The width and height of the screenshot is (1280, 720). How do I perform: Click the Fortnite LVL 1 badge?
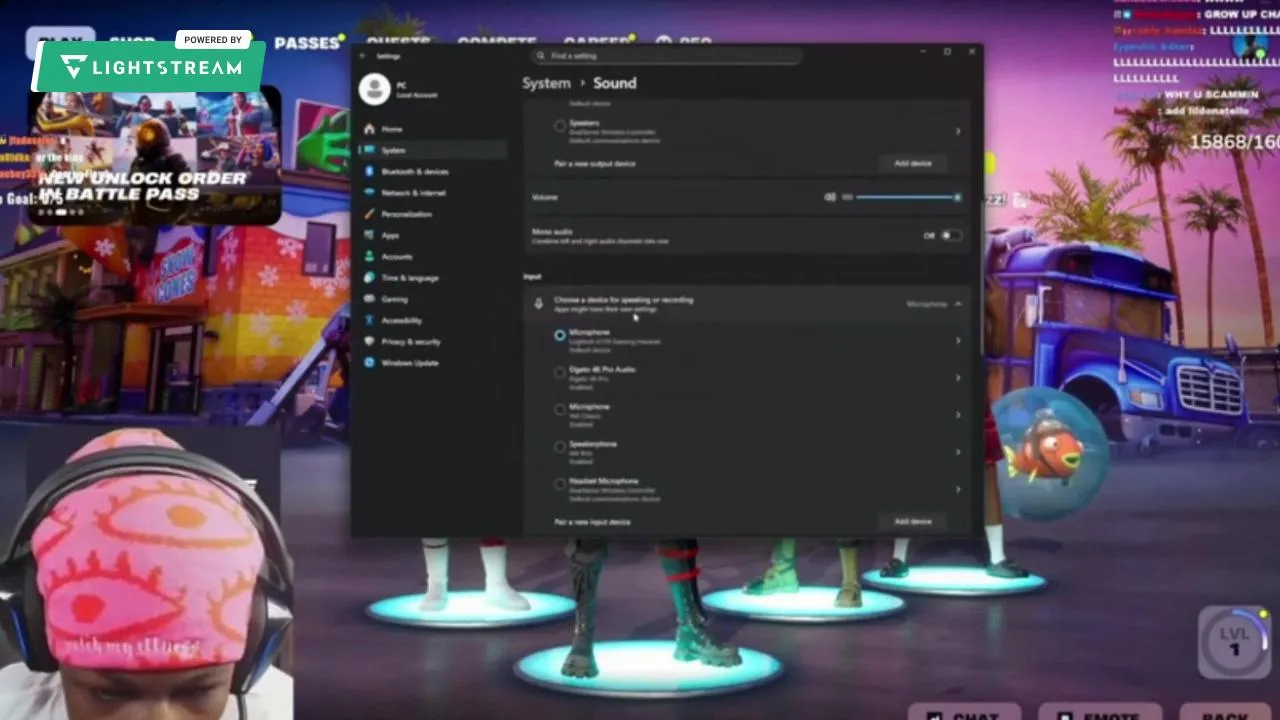1234,642
